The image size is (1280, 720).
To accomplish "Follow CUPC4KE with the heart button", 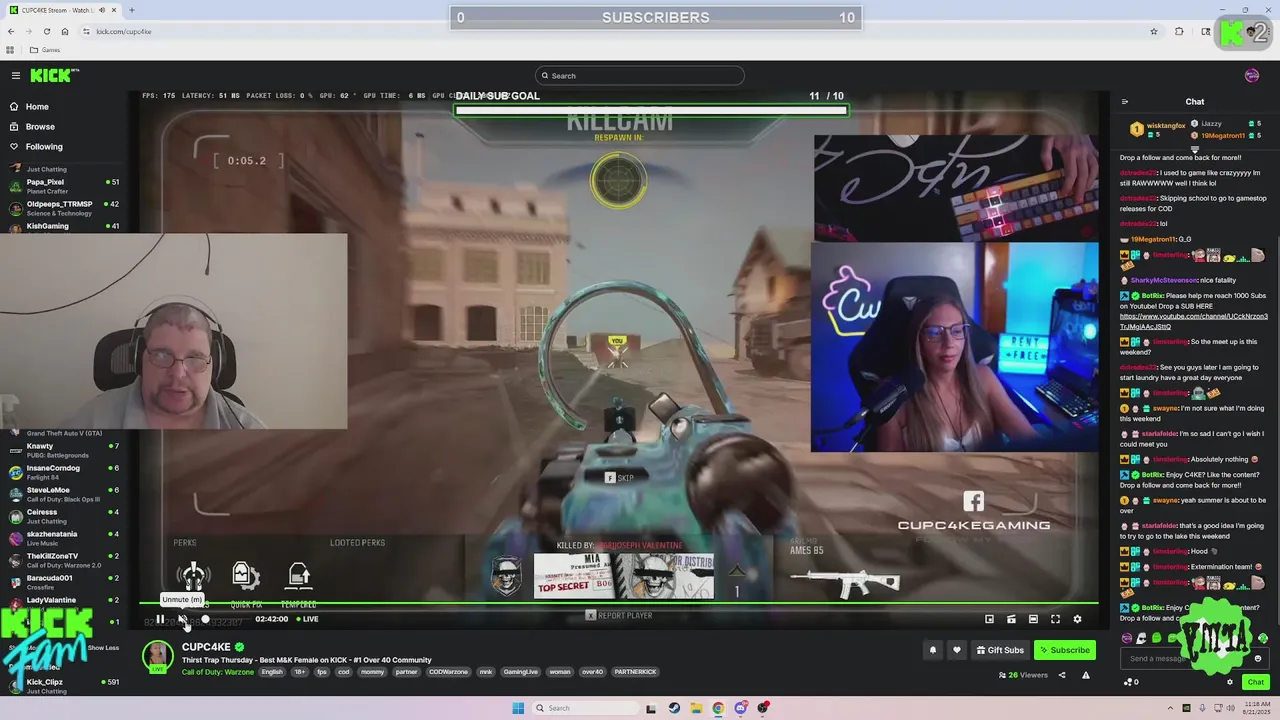I will 957,650.
